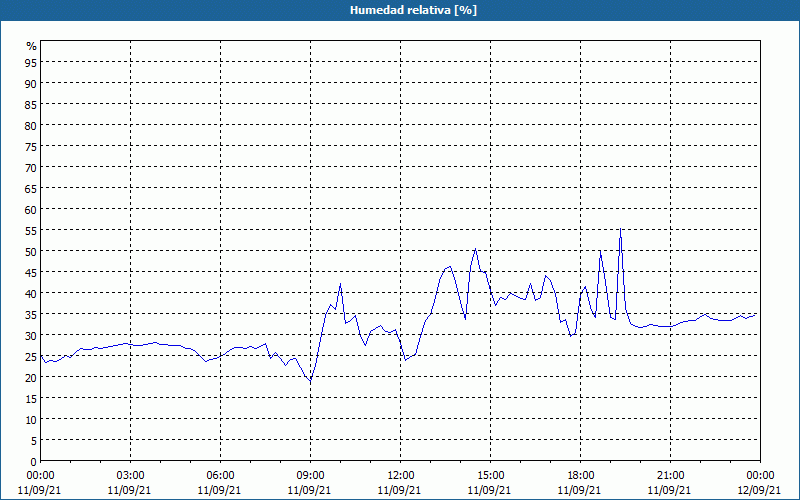This screenshot has width=800, height=500.
Task: Pick the 75 humidity axis label
Action: click(31, 146)
